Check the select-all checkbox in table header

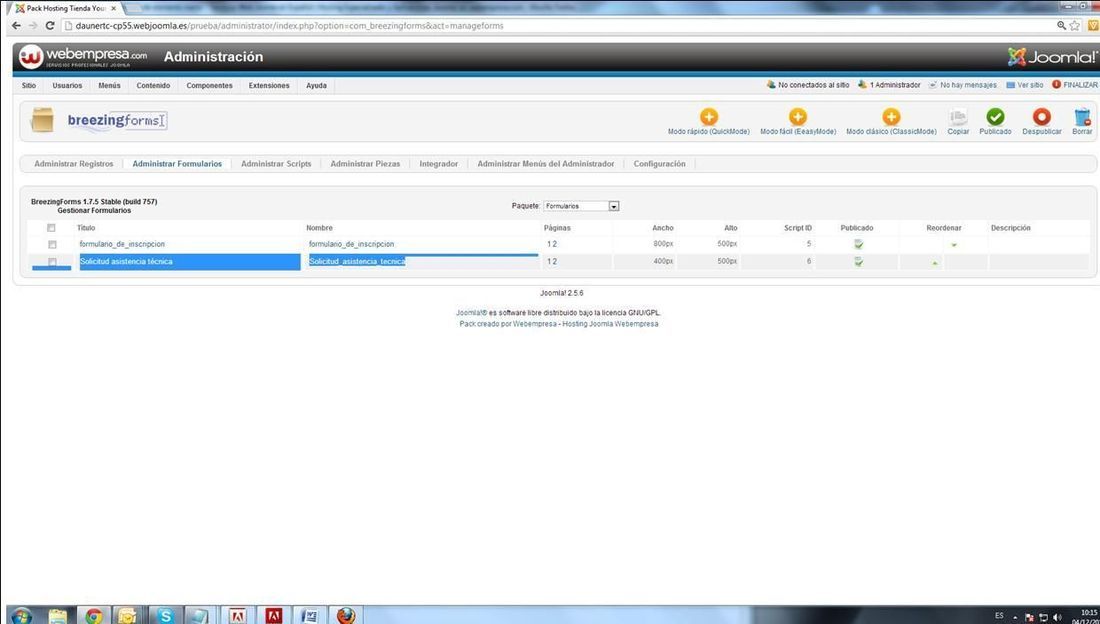pyautogui.click(x=51, y=228)
